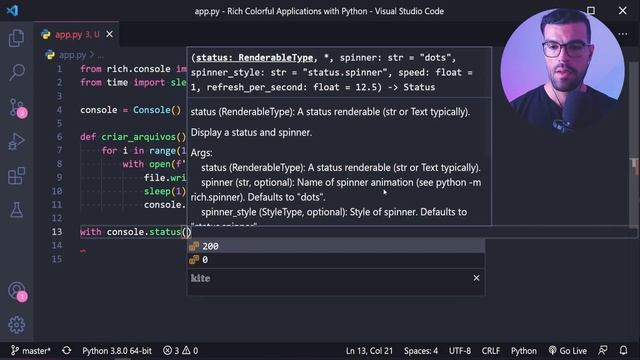Click the Python file icon in app.py tab
This screenshot has height=360, width=640.
tap(46, 35)
